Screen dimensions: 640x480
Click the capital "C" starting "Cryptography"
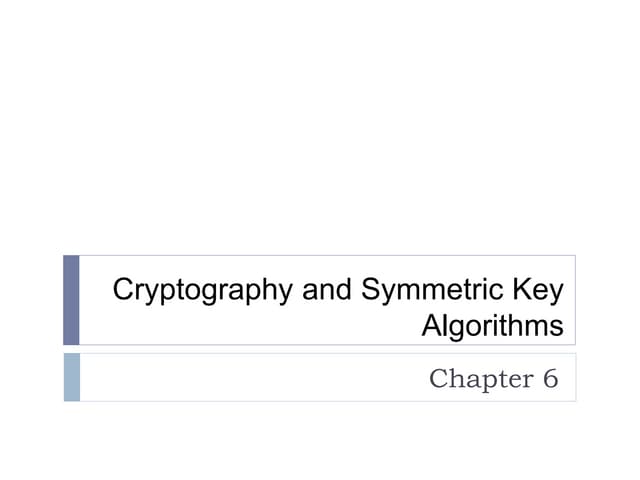coord(123,291)
